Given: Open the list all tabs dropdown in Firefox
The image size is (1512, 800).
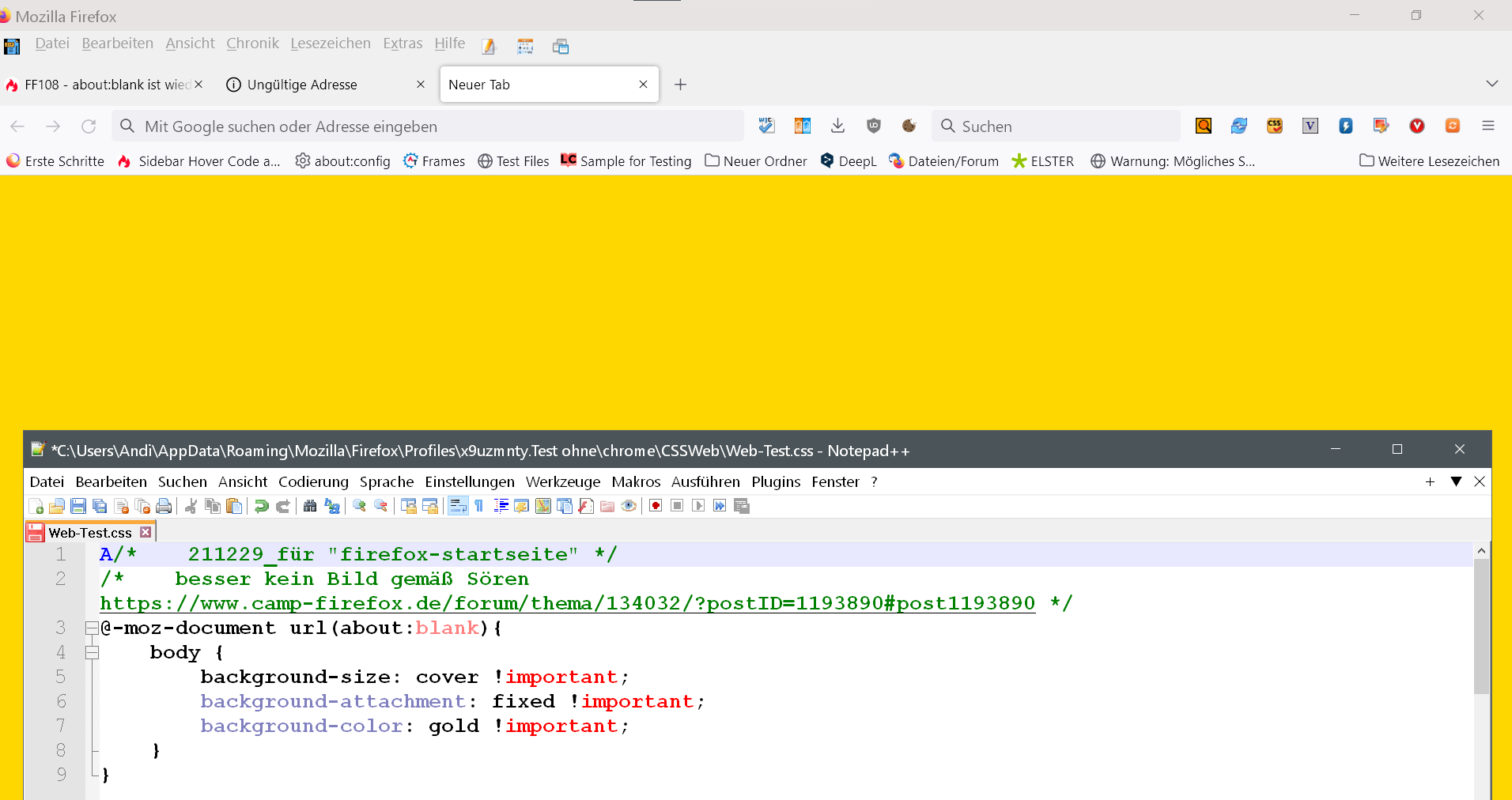Looking at the screenshot, I should point(1491,84).
